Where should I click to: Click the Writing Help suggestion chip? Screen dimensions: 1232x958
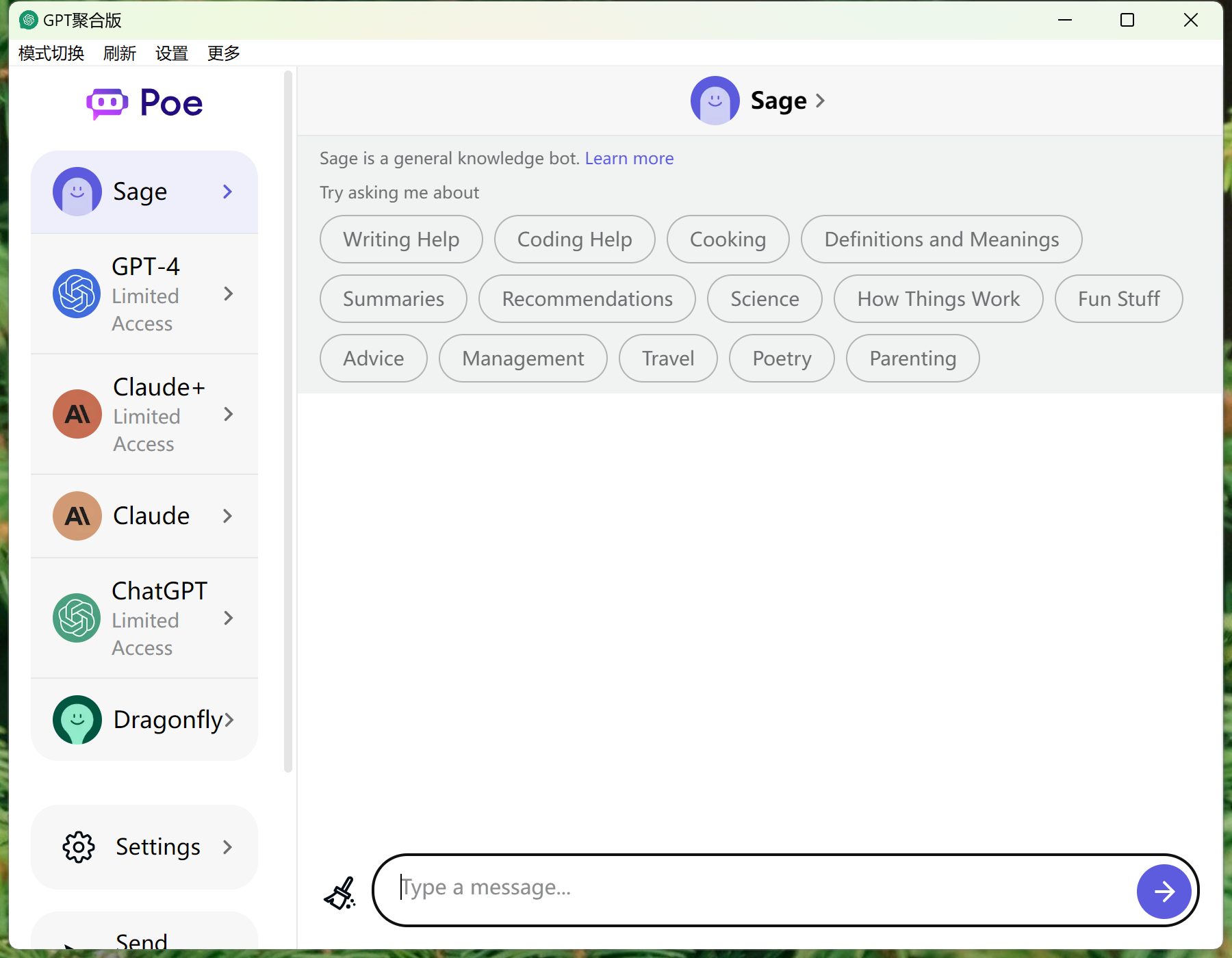[400, 239]
